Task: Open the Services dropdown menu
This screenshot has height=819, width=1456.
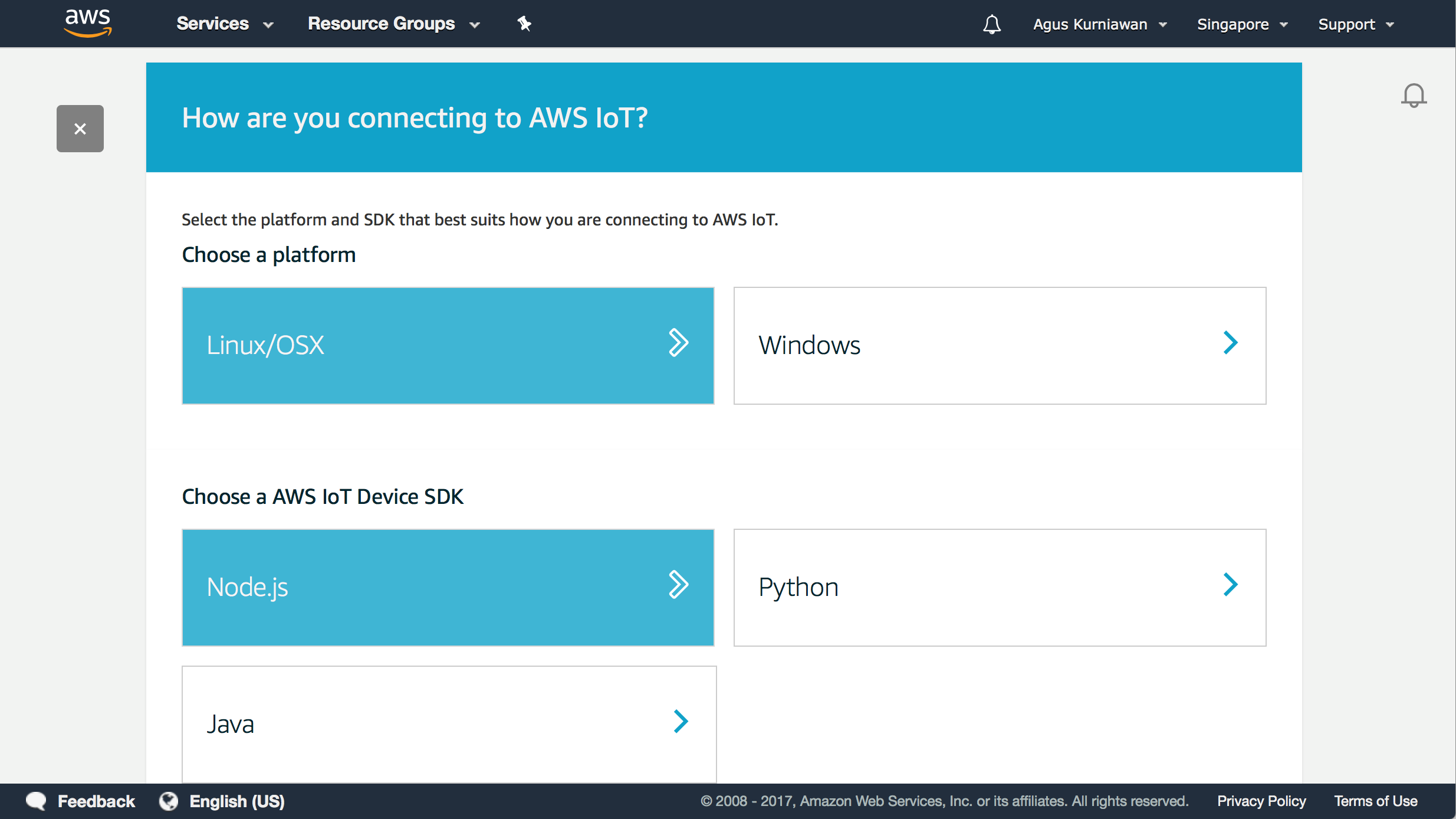Action: (x=225, y=24)
